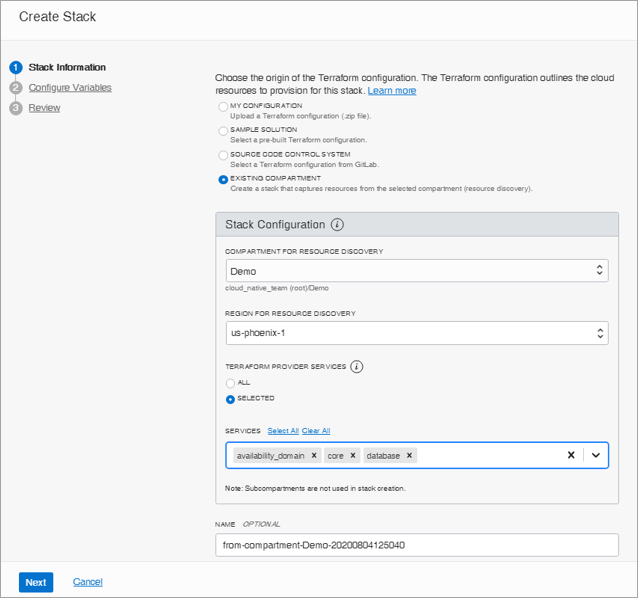This screenshot has height=598, width=638.
Task: Remove the availability_domain service tag
Action: [314, 455]
